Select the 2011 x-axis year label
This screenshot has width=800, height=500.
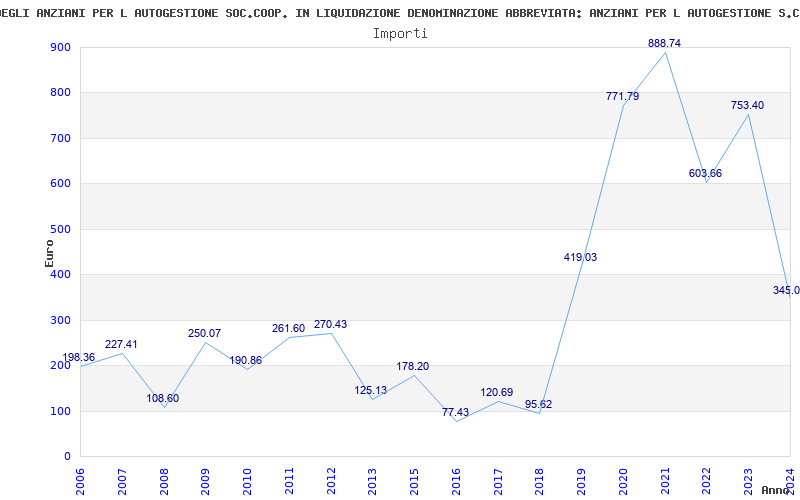pyautogui.click(x=289, y=482)
